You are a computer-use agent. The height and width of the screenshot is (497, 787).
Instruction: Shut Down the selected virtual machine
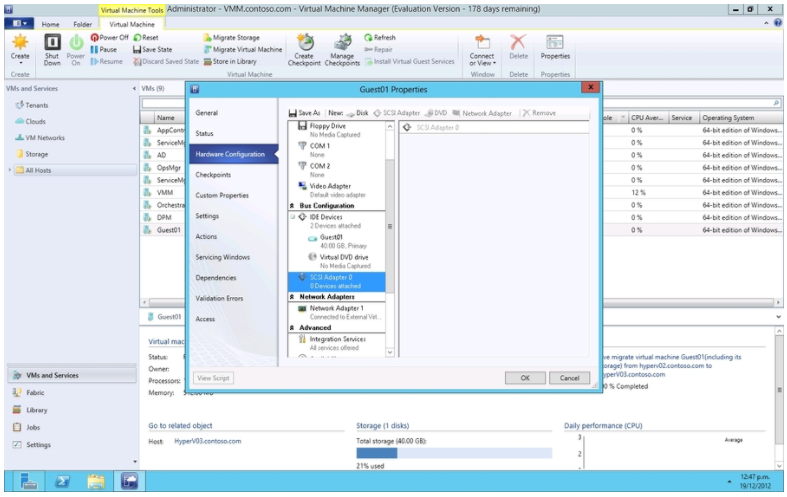pos(52,50)
